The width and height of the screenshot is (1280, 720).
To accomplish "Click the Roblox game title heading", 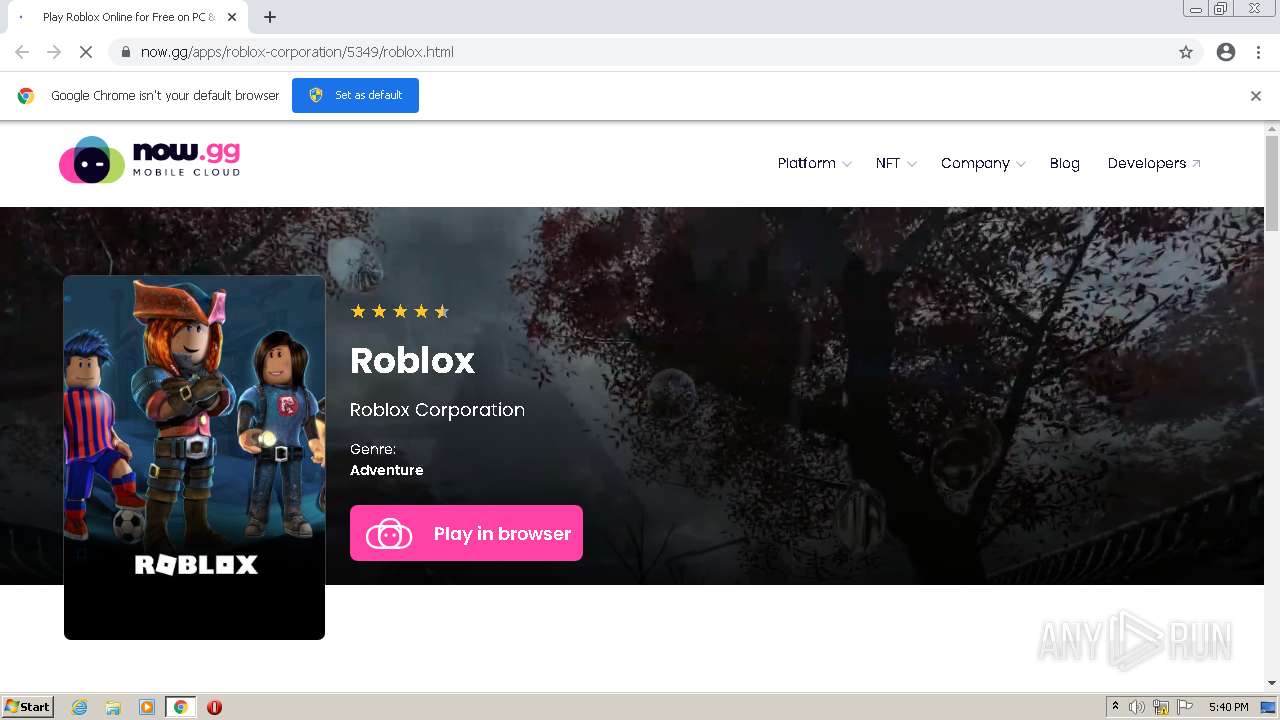I will tap(412, 360).
